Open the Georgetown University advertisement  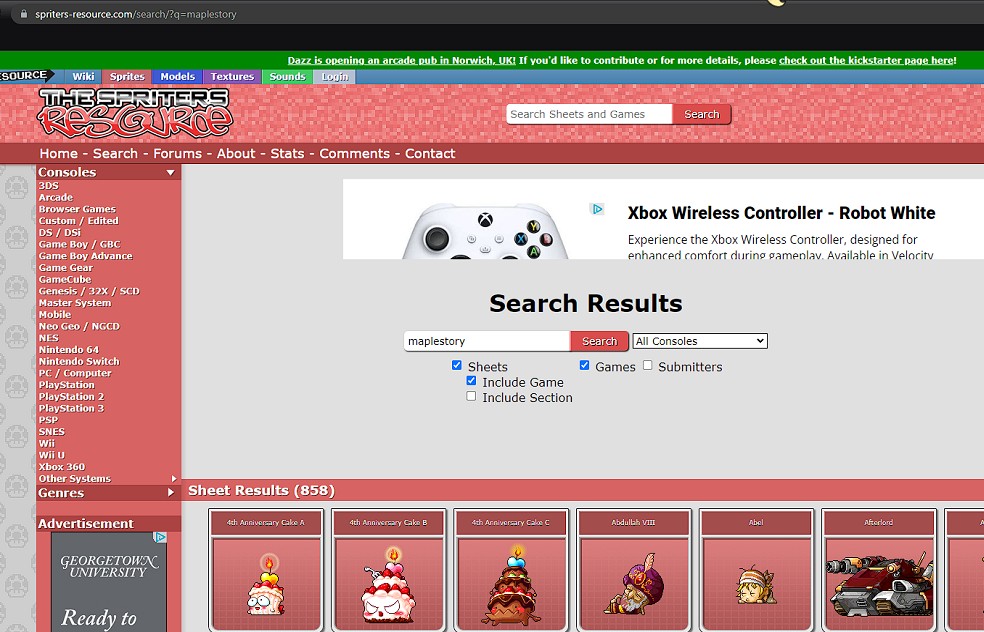point(109,582)
